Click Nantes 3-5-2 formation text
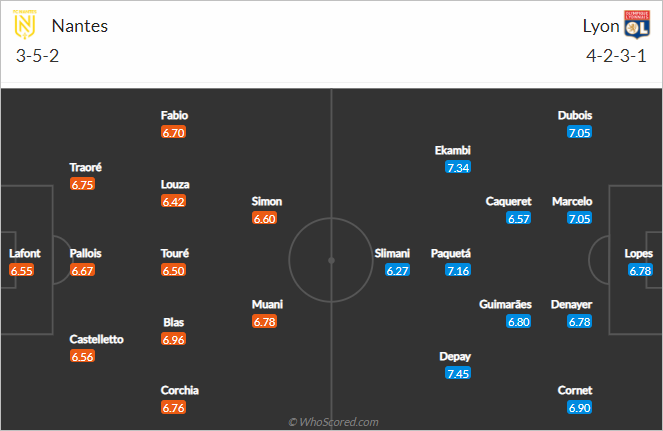This screenshot has height=431, width=663. click(37, 56)
